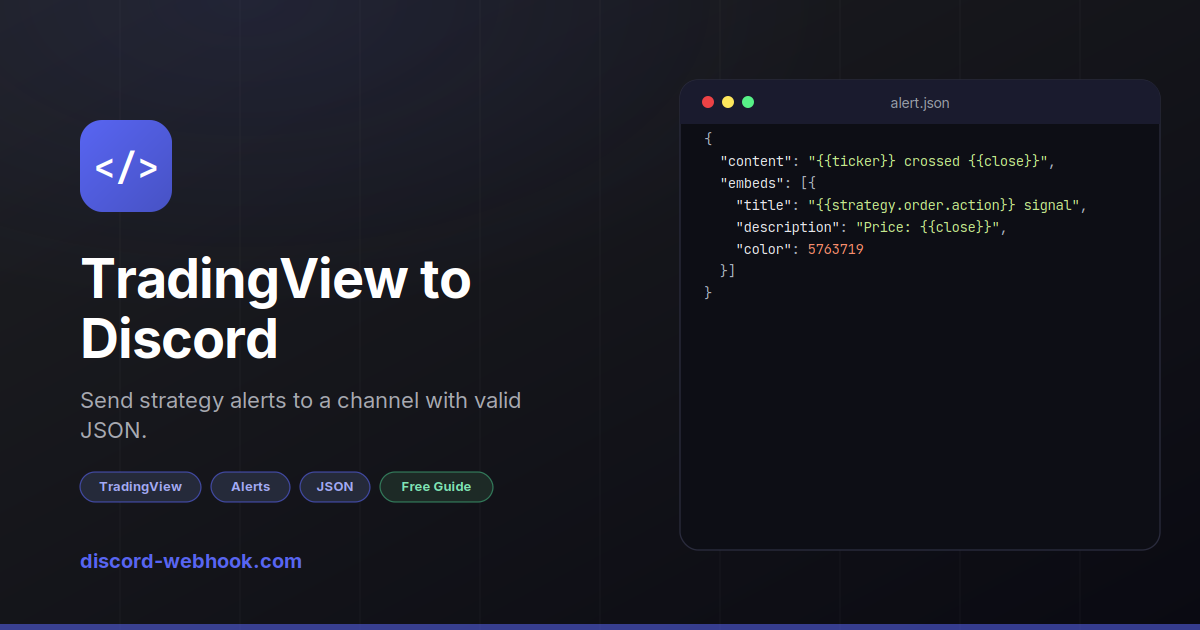This screenshot has height=630, width=1200.
Task: Click the code brackets logo icon
Action: (126, 166)
